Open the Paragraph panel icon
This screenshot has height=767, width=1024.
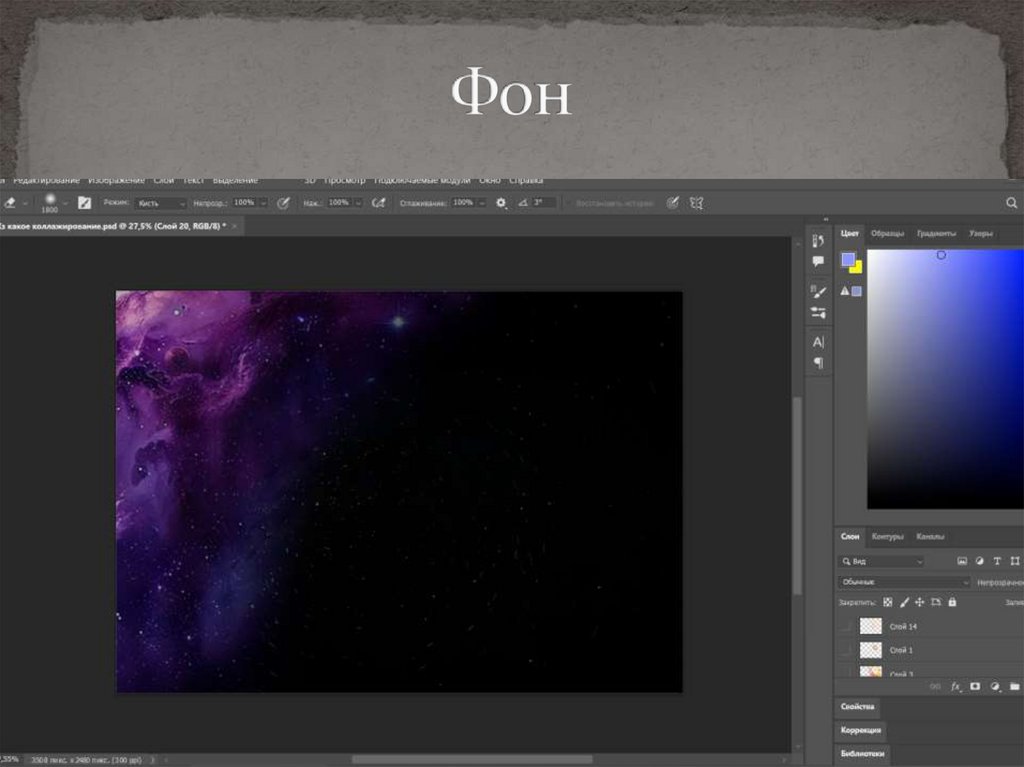pos(818,362)
